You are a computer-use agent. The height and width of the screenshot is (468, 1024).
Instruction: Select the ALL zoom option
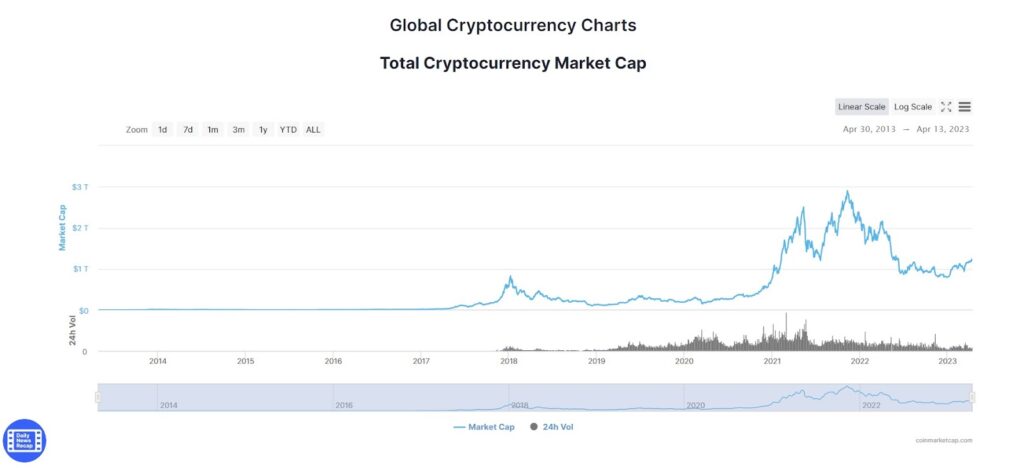[x=313, y=130]
